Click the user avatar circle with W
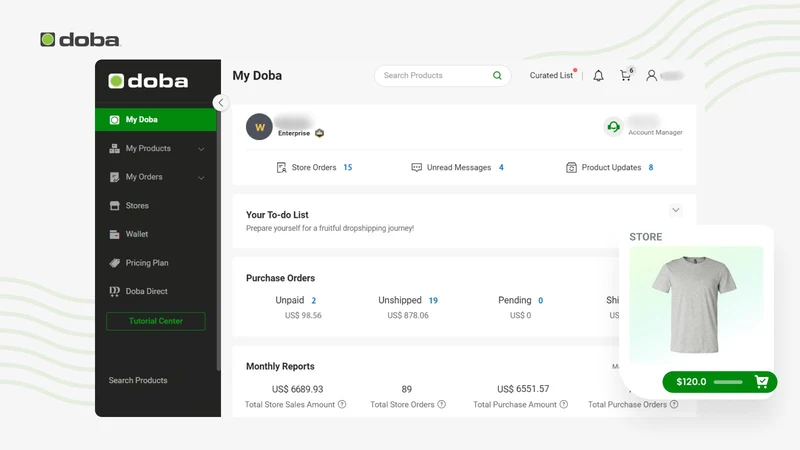 tap(259, 127)
